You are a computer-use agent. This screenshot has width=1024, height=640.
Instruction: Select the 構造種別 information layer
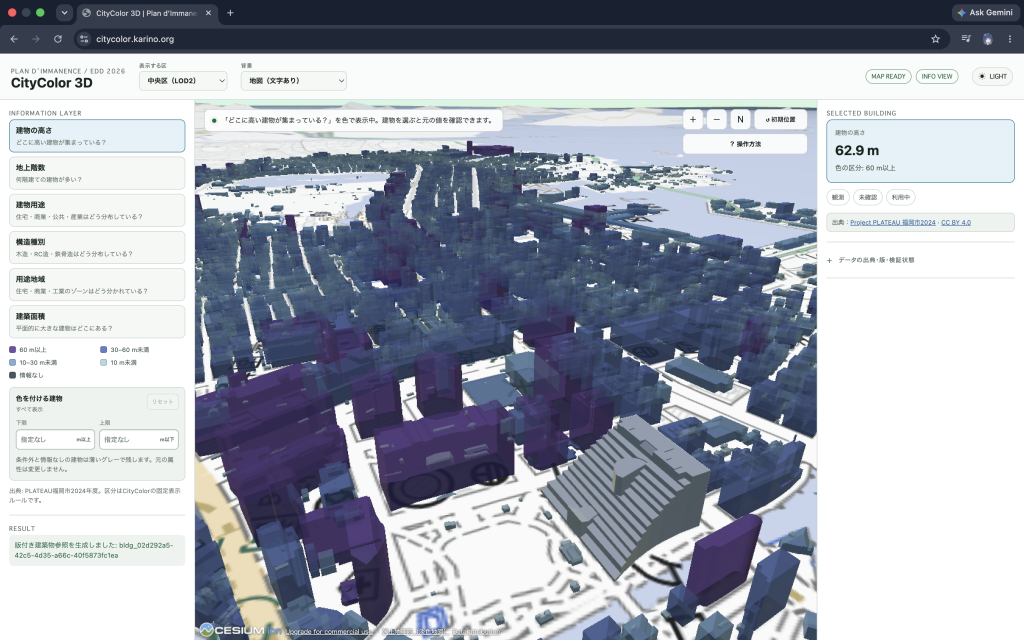coord(97,248)
